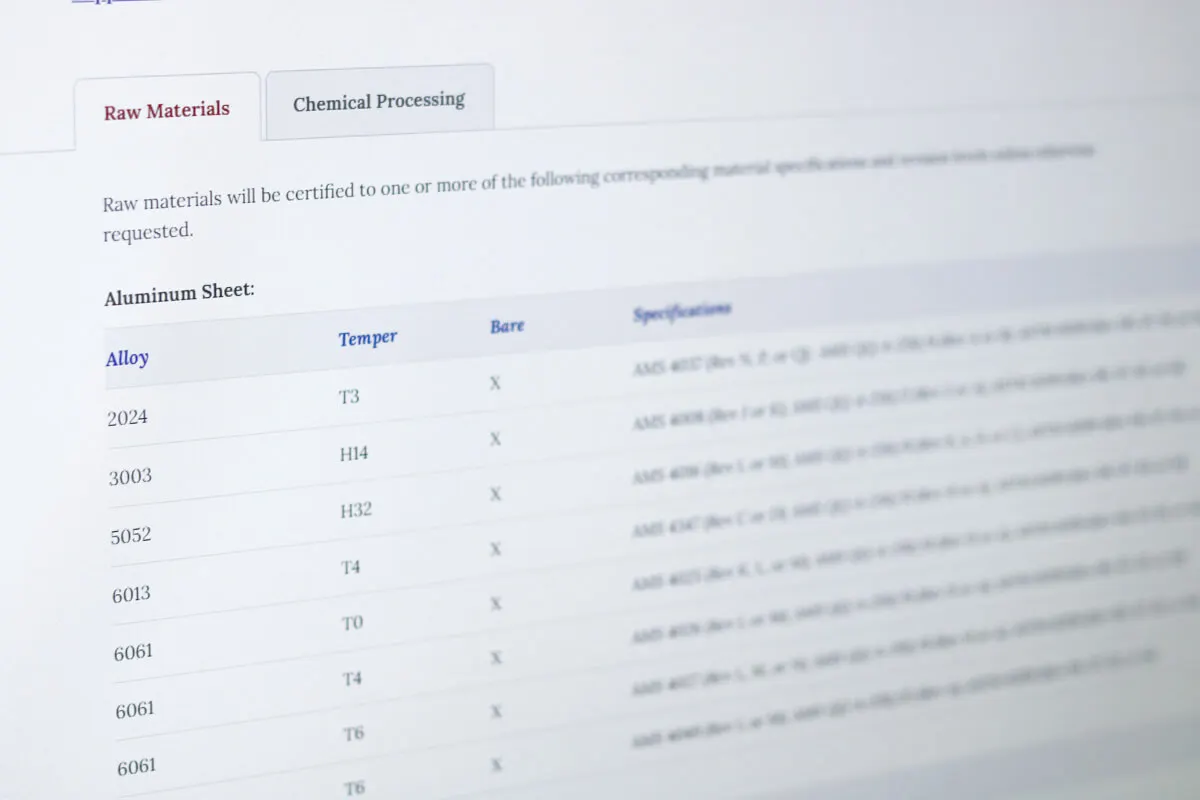Select the 6061 alloy in the T0 row
The image size is (1200, 800).
134,653
